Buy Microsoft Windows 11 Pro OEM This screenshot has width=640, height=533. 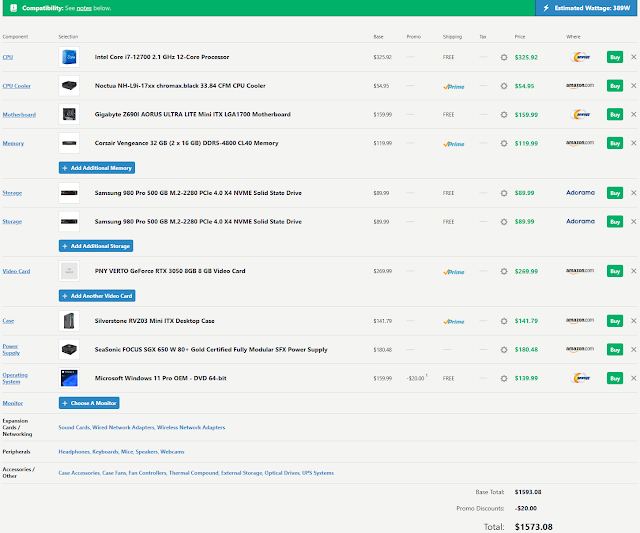tap(615, 378)
